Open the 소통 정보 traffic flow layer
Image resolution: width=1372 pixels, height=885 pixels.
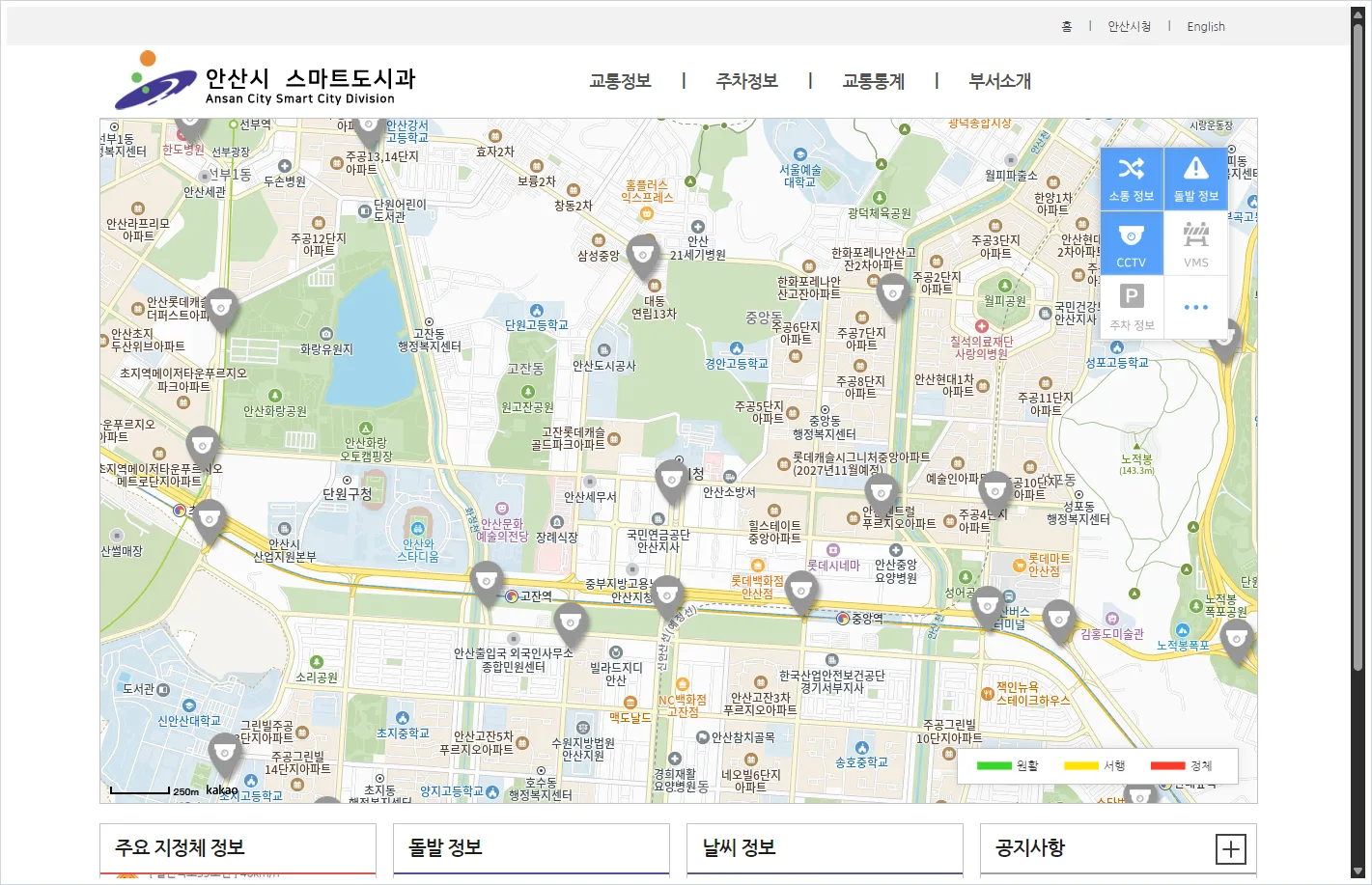[x=1132, y=180]
